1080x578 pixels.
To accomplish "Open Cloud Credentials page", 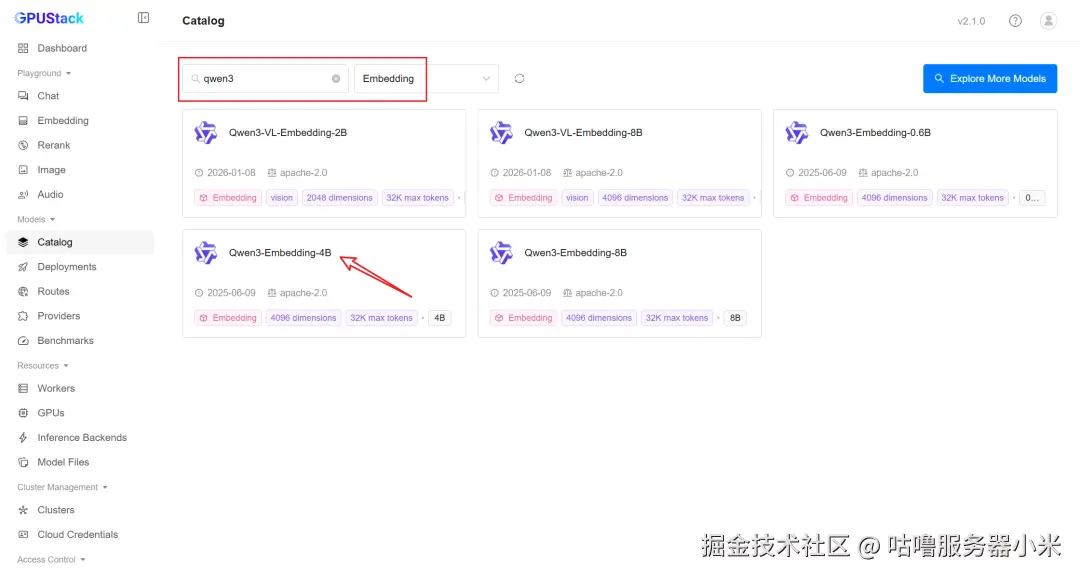I will coord(79,535).
